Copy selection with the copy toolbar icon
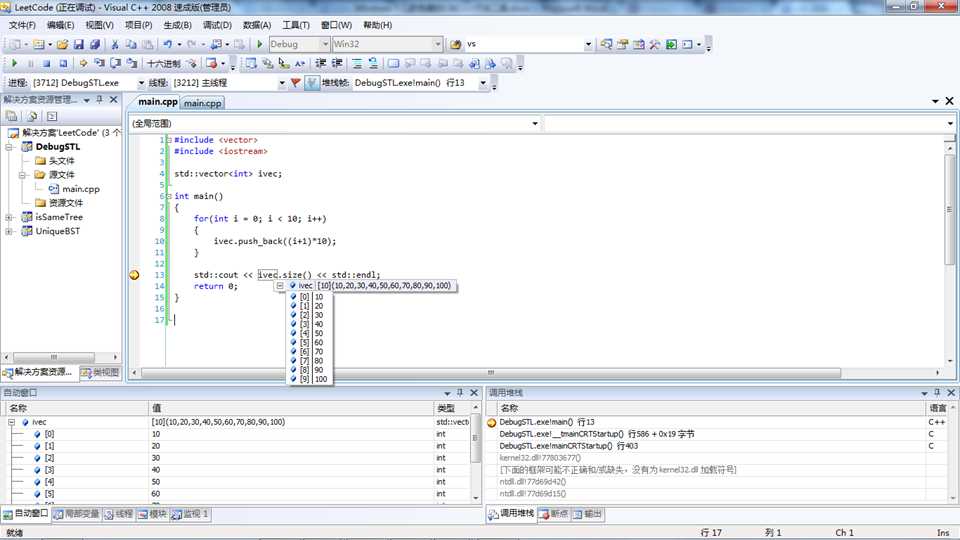 131,44
